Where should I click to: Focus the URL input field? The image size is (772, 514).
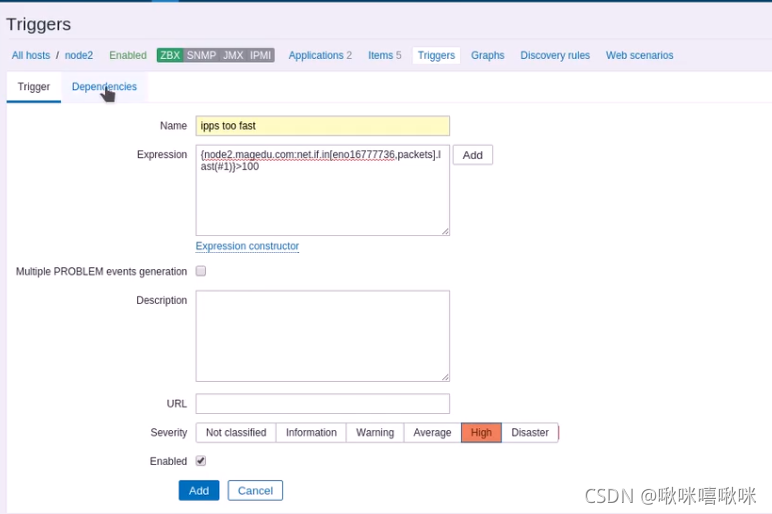[x=322, y=404]
